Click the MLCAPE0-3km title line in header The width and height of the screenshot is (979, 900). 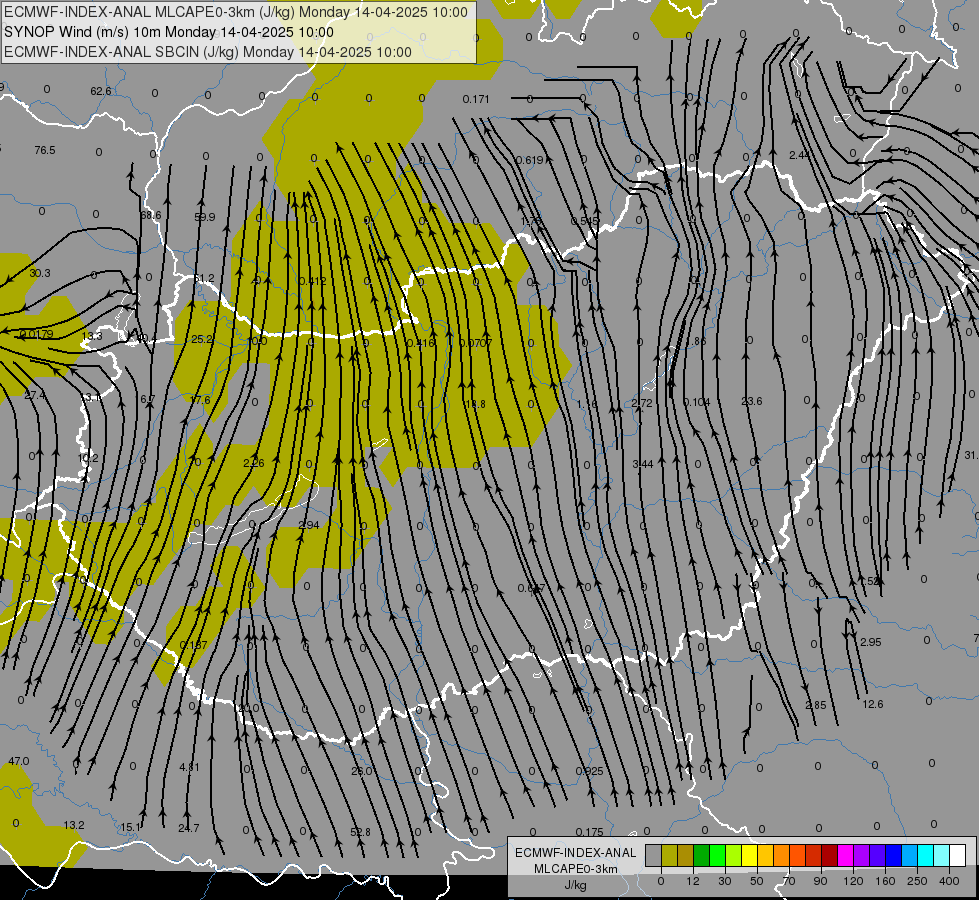pos(235,12)
